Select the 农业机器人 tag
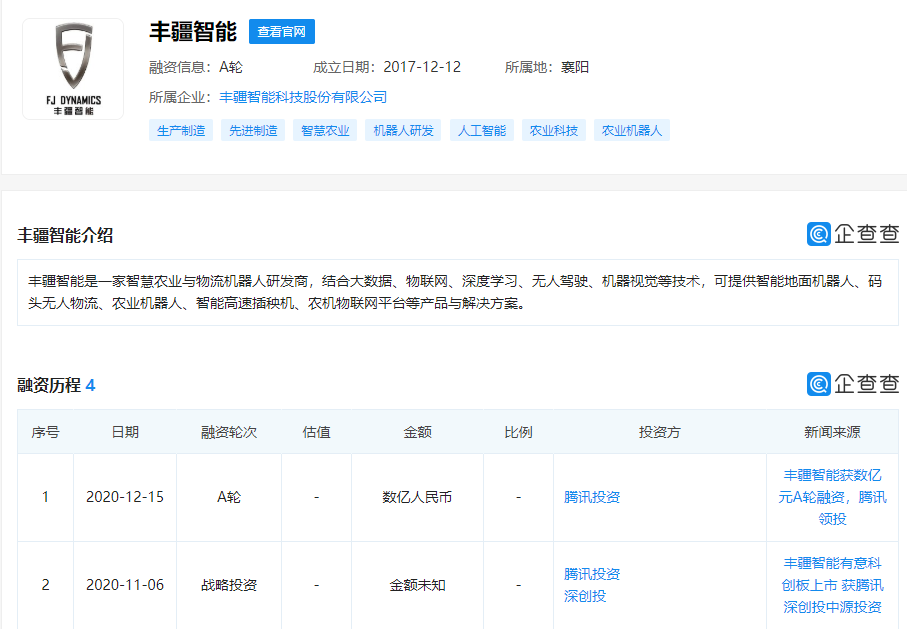Screen dimensions: 907x629 click(632, 130)
